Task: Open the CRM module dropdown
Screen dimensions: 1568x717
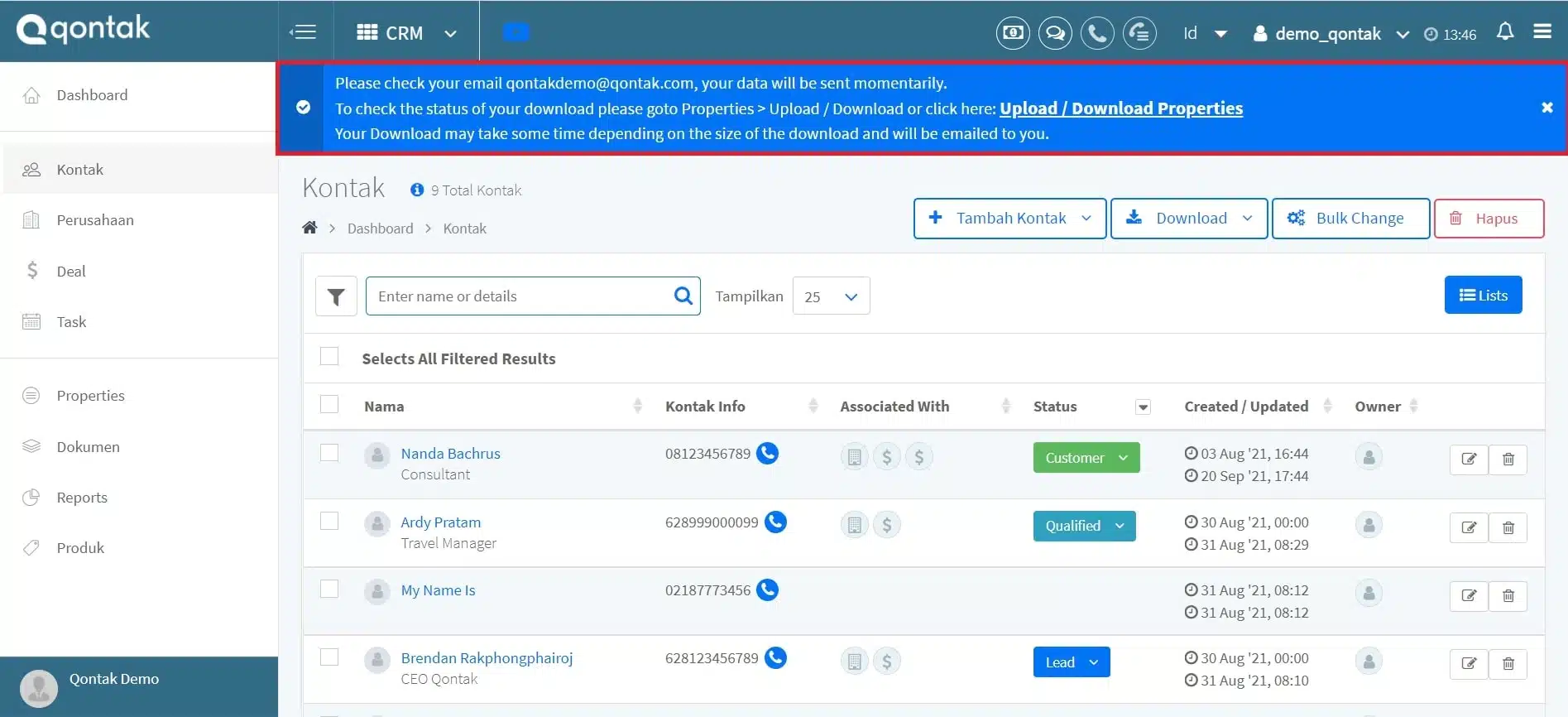Action: point(406,33)
